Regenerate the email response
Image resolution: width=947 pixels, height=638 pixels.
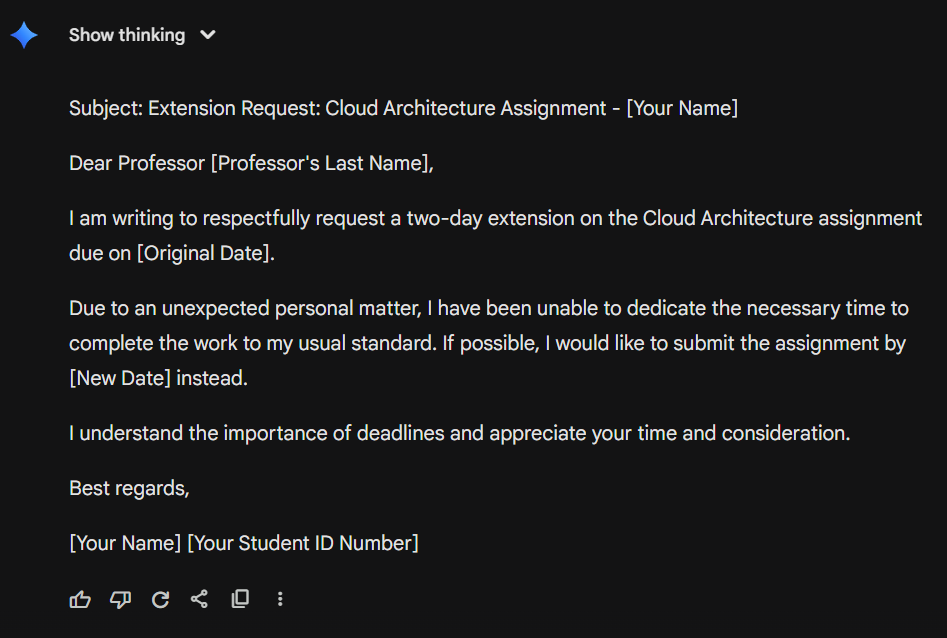point(160,599)
